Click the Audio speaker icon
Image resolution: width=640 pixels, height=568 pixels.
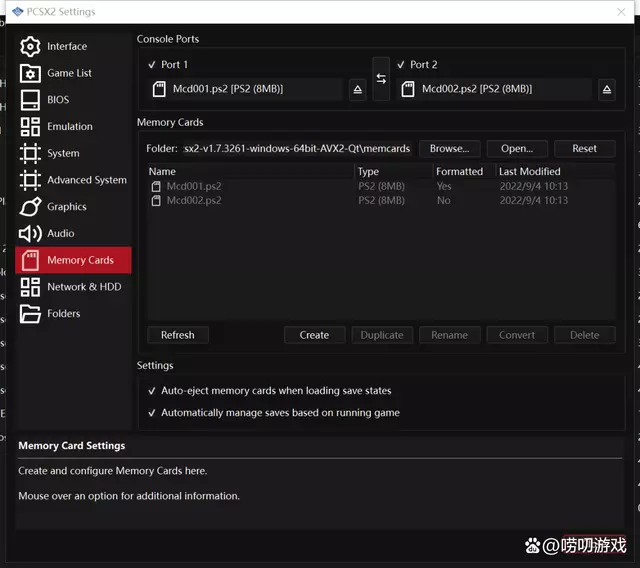tap(30, 233)
